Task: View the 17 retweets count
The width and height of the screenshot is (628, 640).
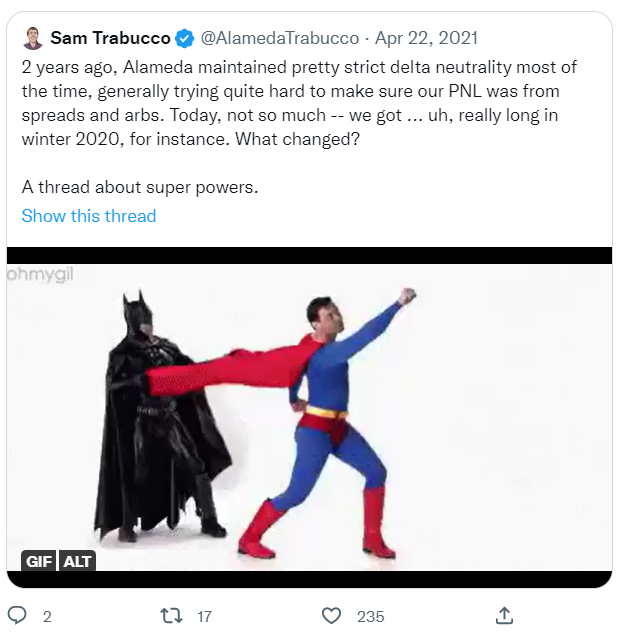Action: point(203,616)
